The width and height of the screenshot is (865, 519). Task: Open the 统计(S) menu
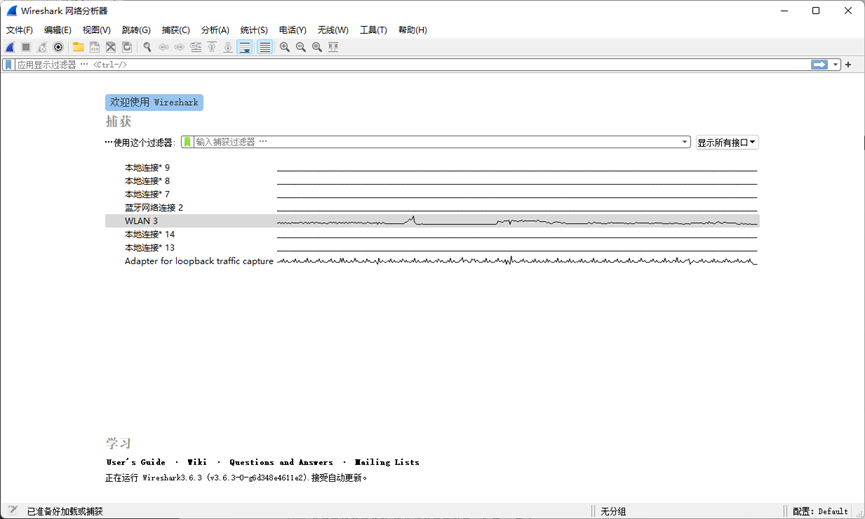point(254,30)
